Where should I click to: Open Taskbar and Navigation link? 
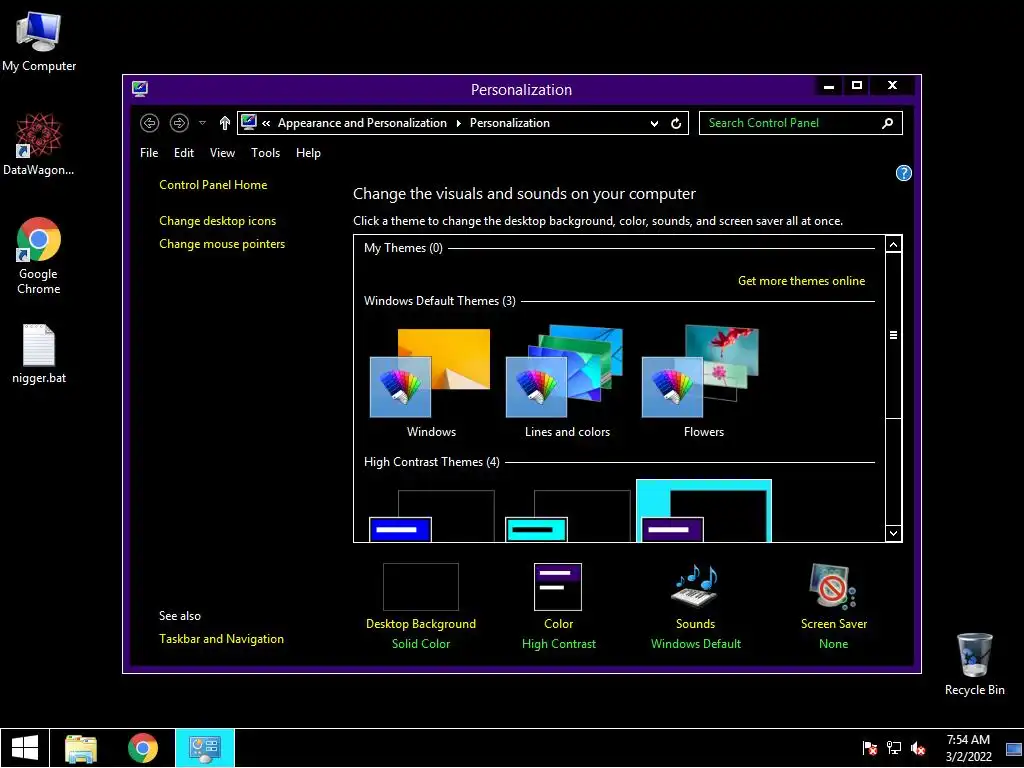[221, 639]
